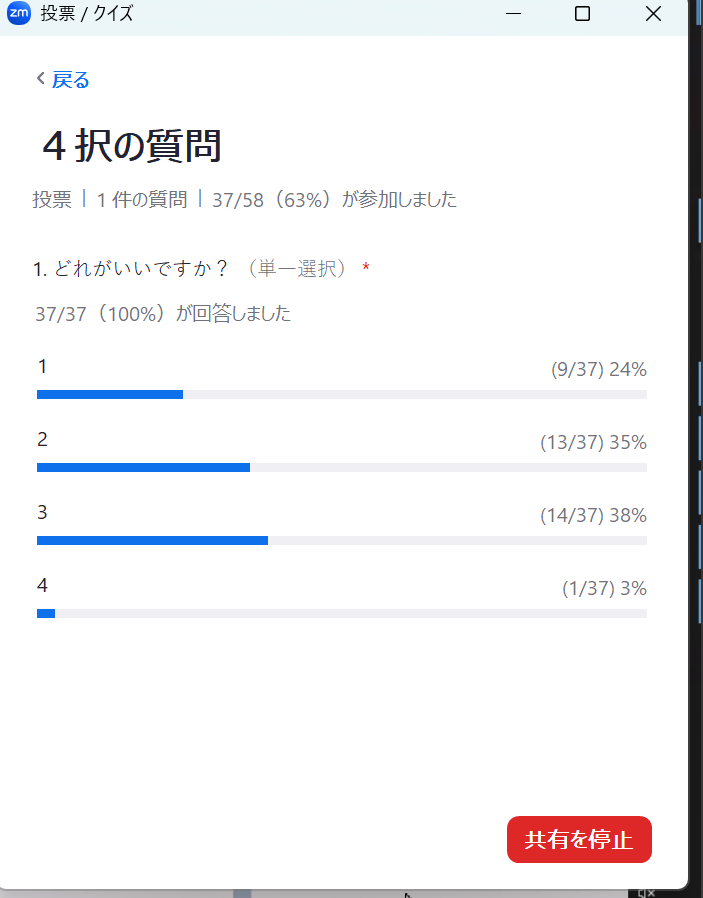Click the Zoom logo in title bar
Viewport: 703px width, 898px height.
pyautogui.click(x=19, y=14)
